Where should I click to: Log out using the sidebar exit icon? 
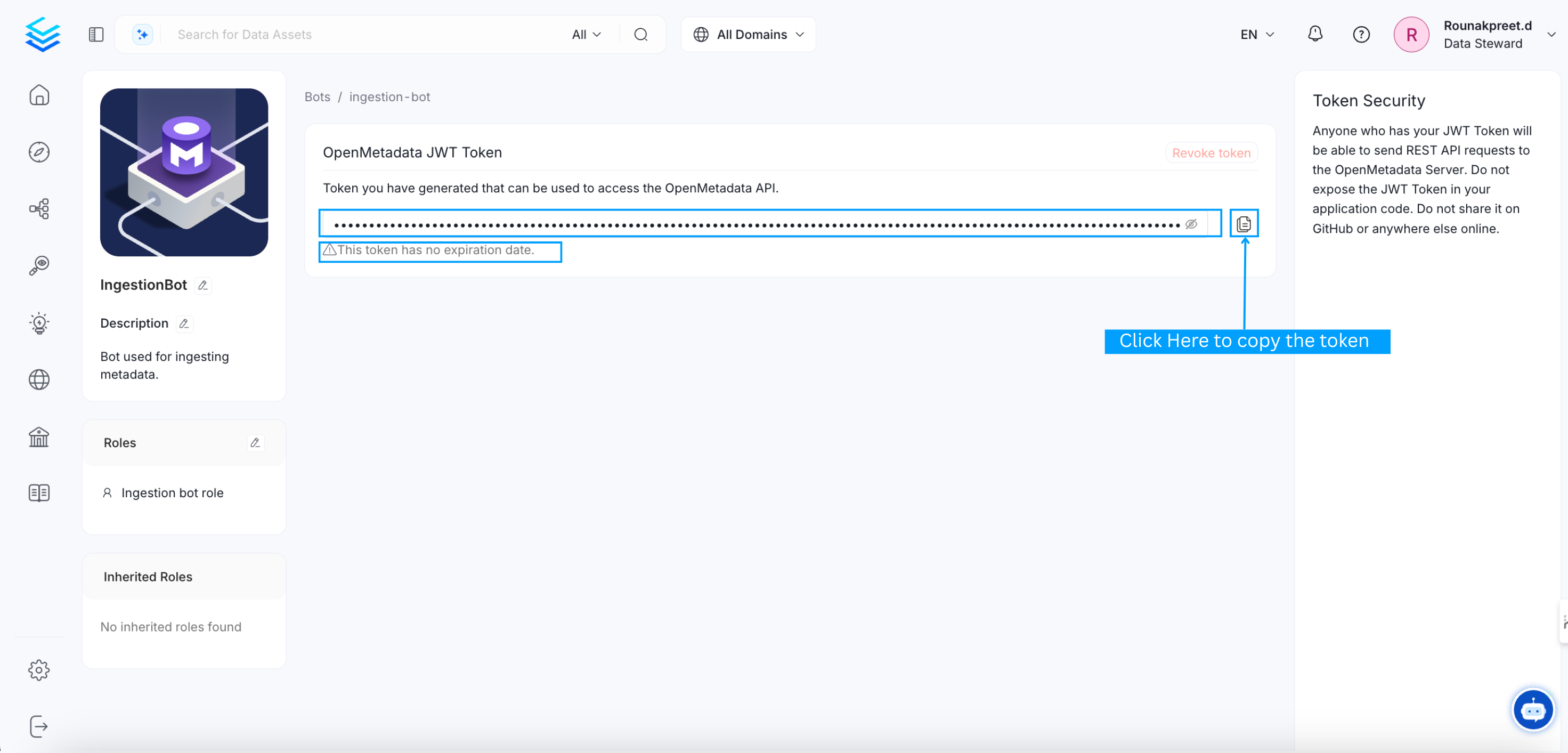(39, 726)
